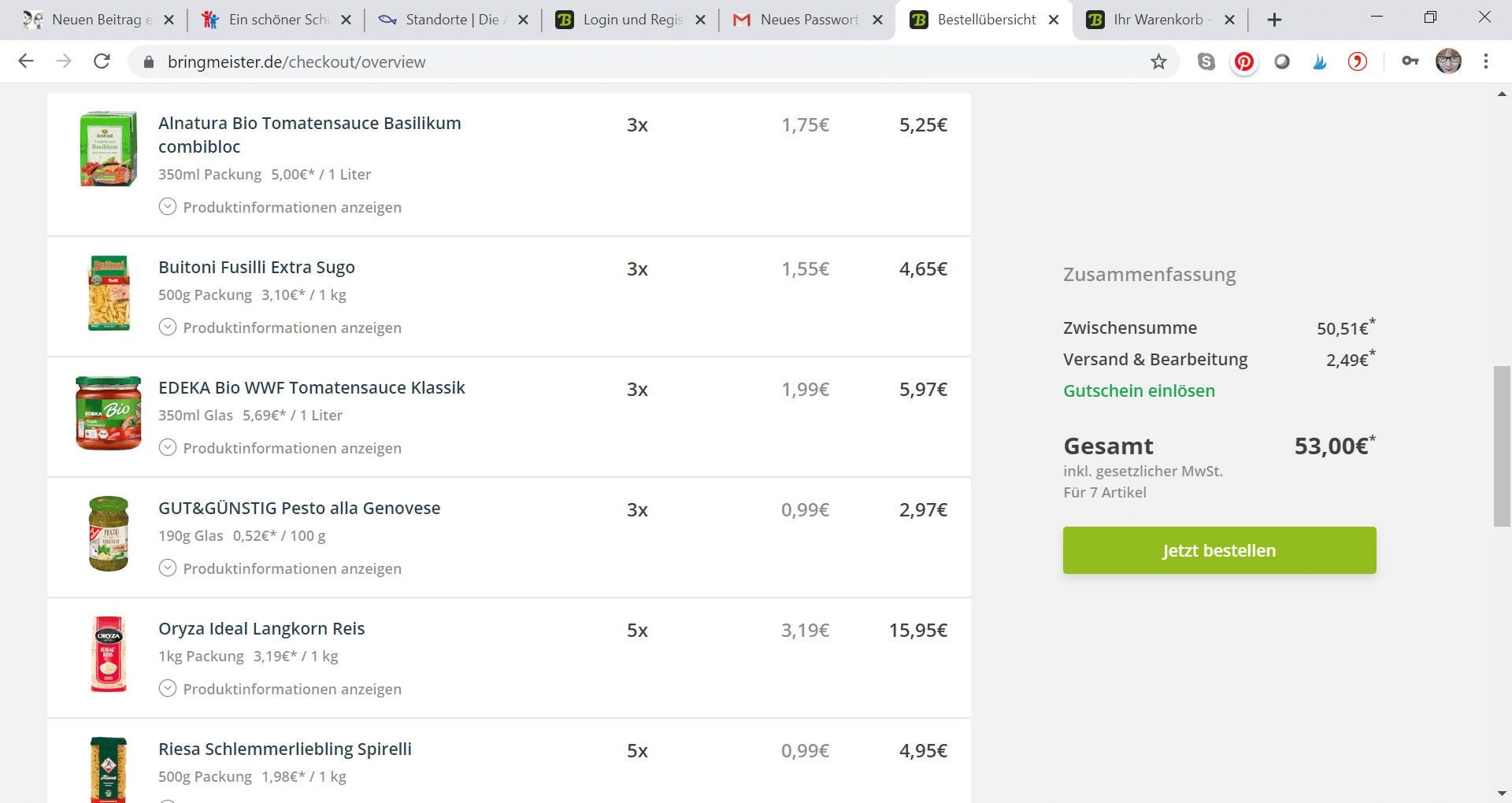Show product information for GUT&GÜNSTIG Pesto
The image size is (1512, 803).
[280, 568]
